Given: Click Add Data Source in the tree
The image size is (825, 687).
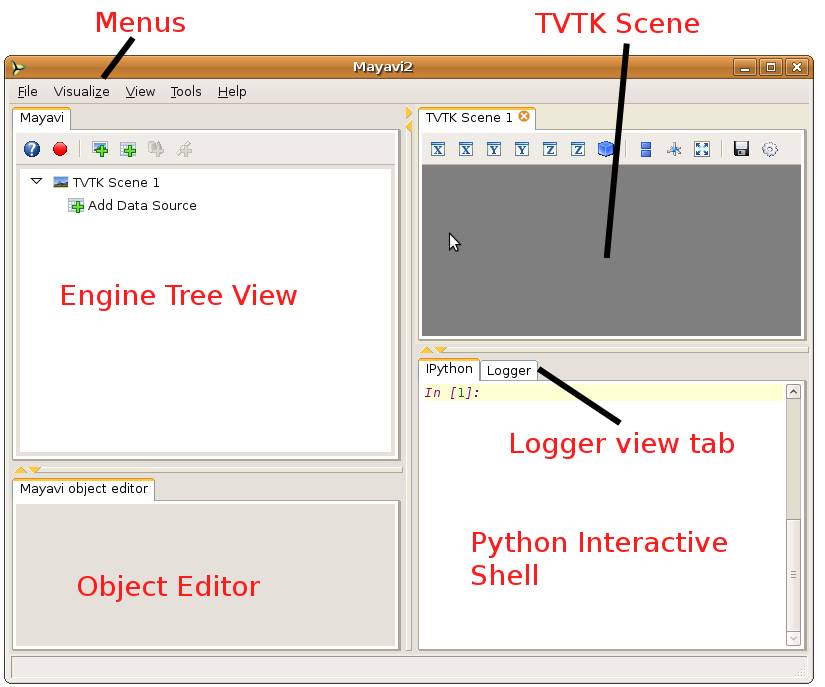Looking at the screenshot, I should click(142, 206).
